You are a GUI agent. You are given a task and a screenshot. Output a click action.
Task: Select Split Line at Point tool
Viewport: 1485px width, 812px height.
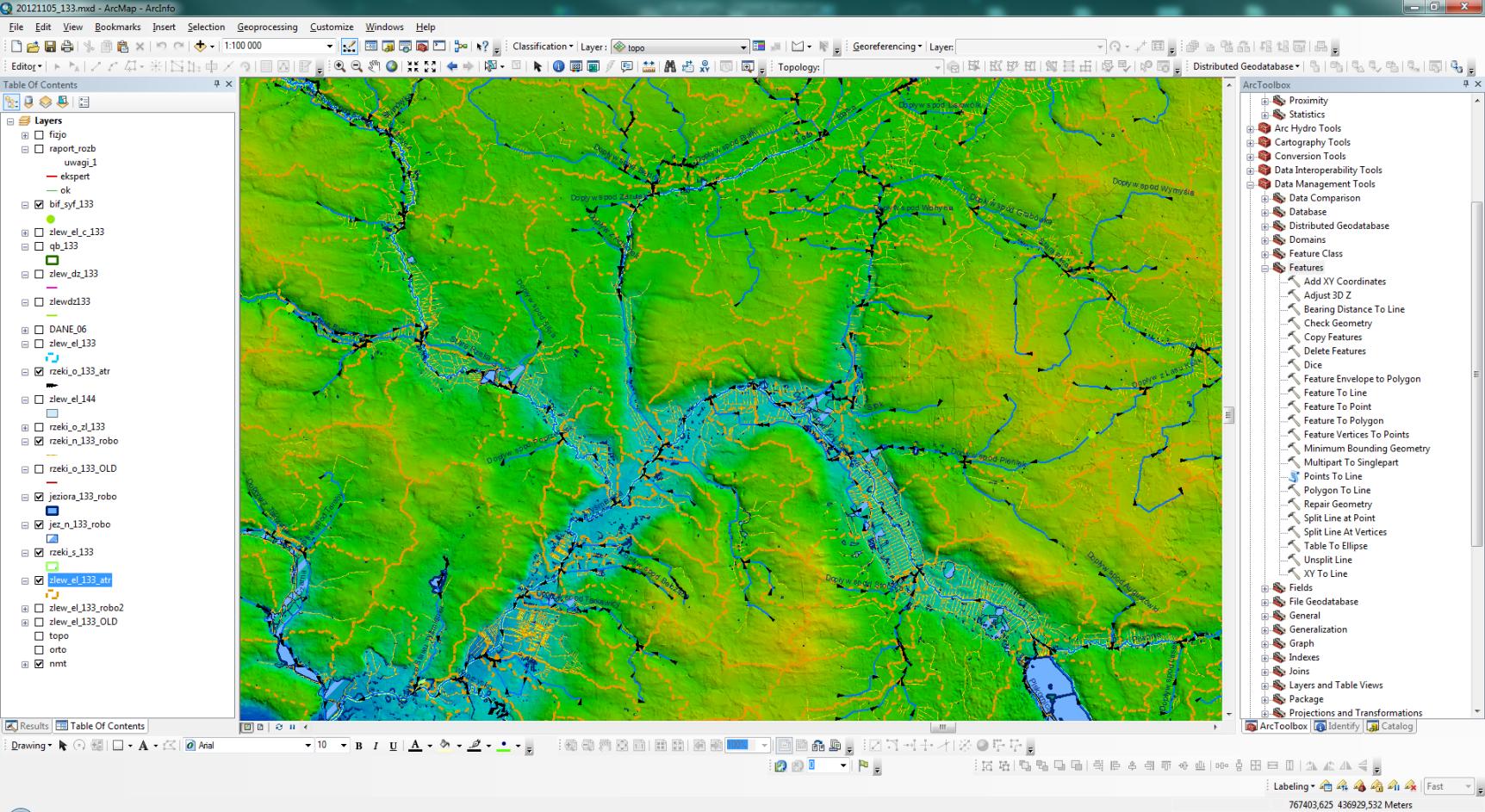tap(1339, 518)
